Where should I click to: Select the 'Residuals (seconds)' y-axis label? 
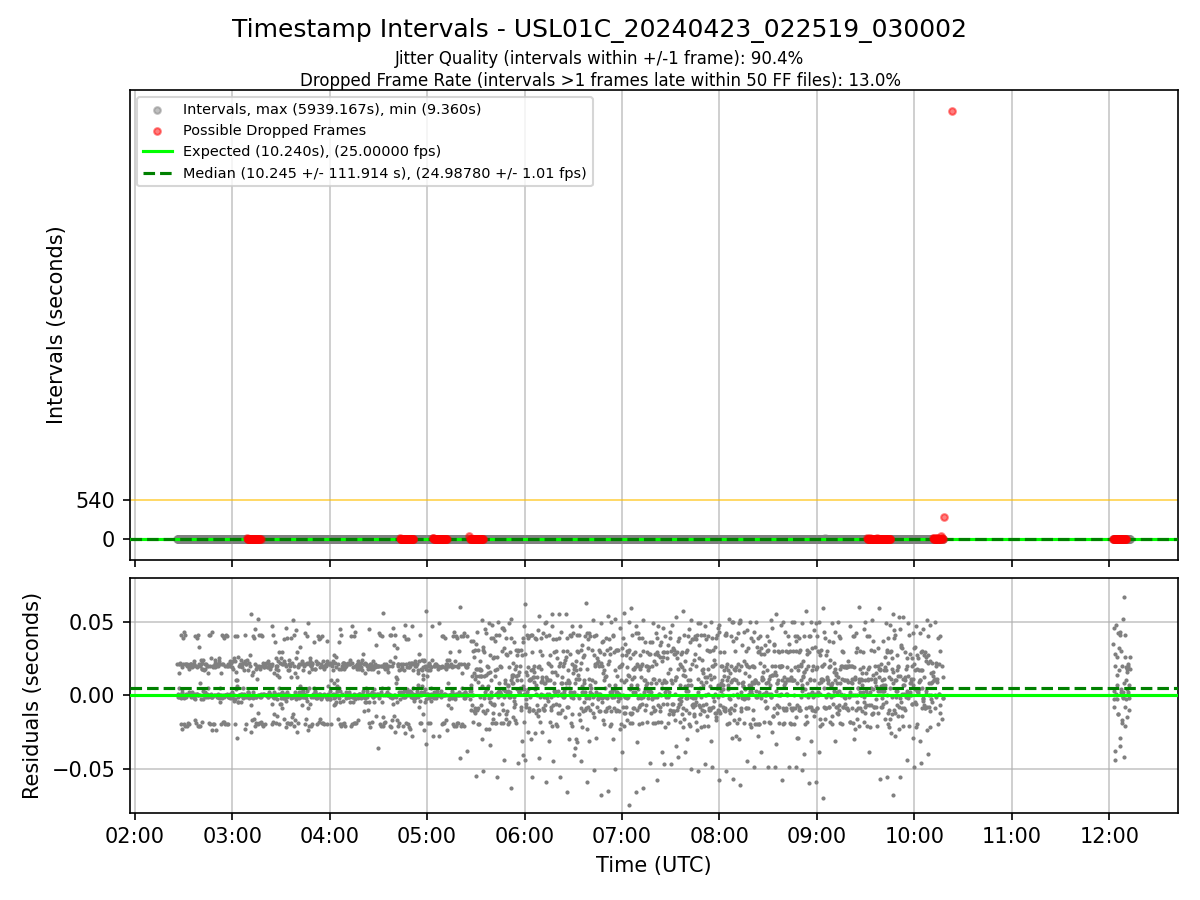[32, 696]
